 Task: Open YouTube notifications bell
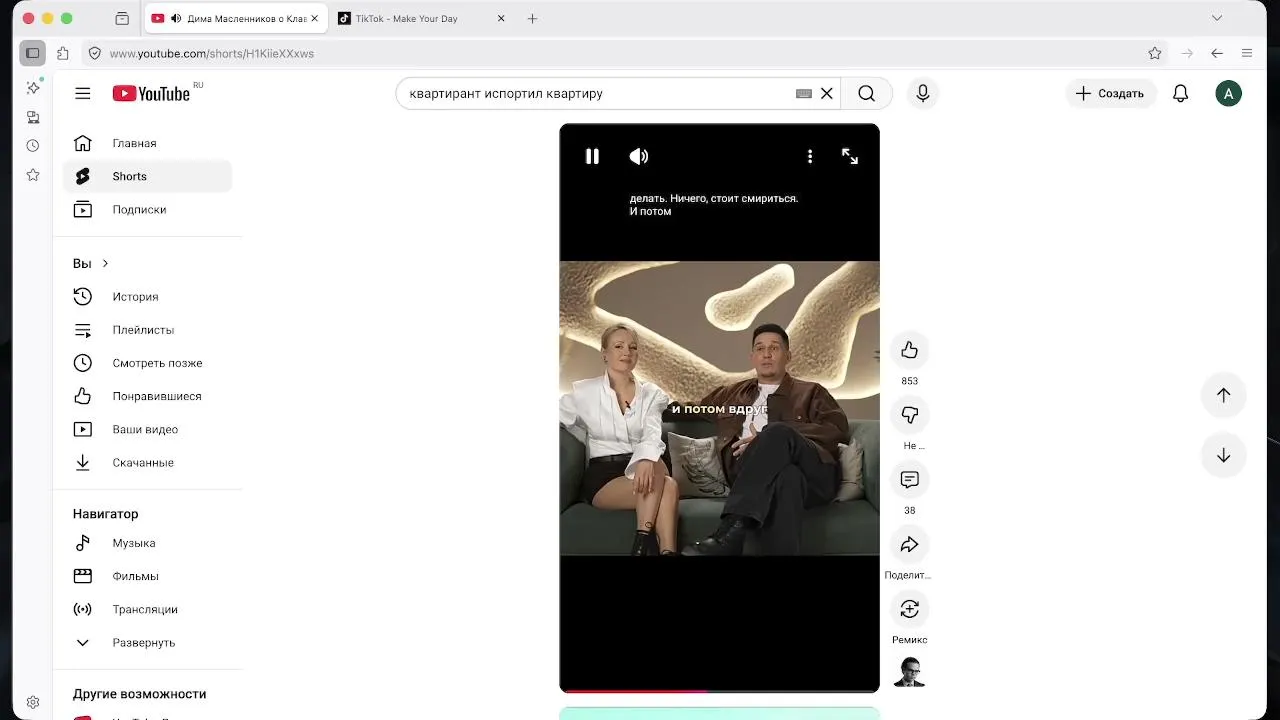click(x=1181, y=93)
